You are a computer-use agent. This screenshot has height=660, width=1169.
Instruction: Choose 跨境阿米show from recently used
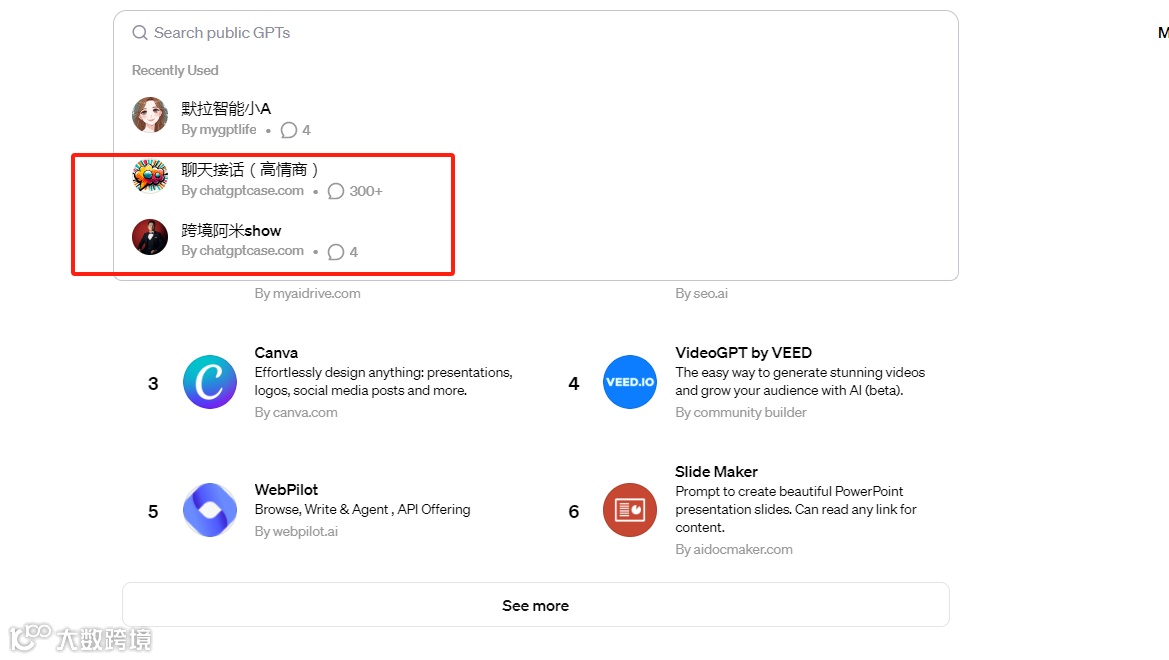coord(231,230)
